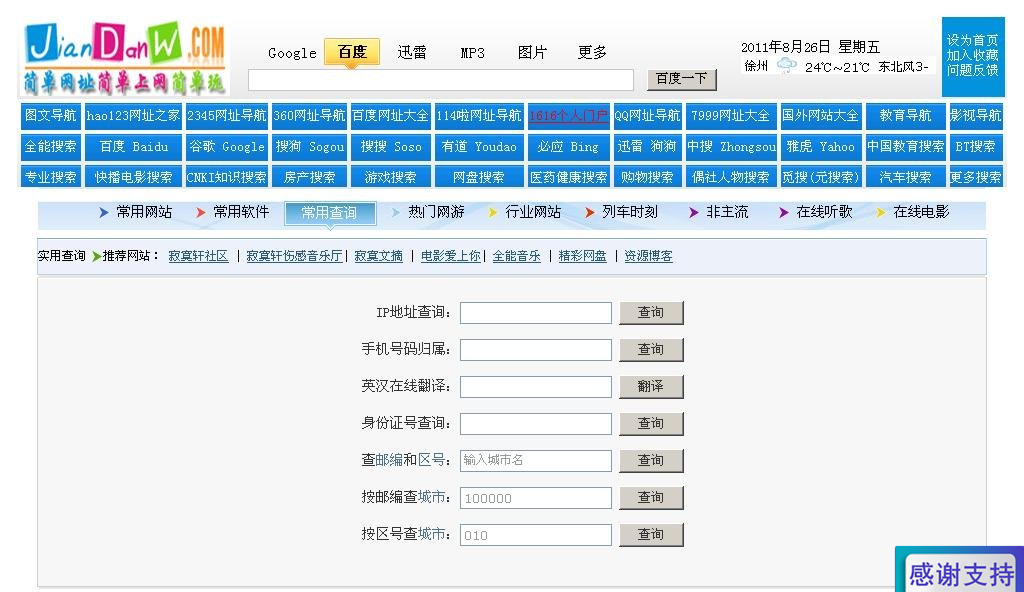Open 搜狗 Sogou search link

(309, 146)
